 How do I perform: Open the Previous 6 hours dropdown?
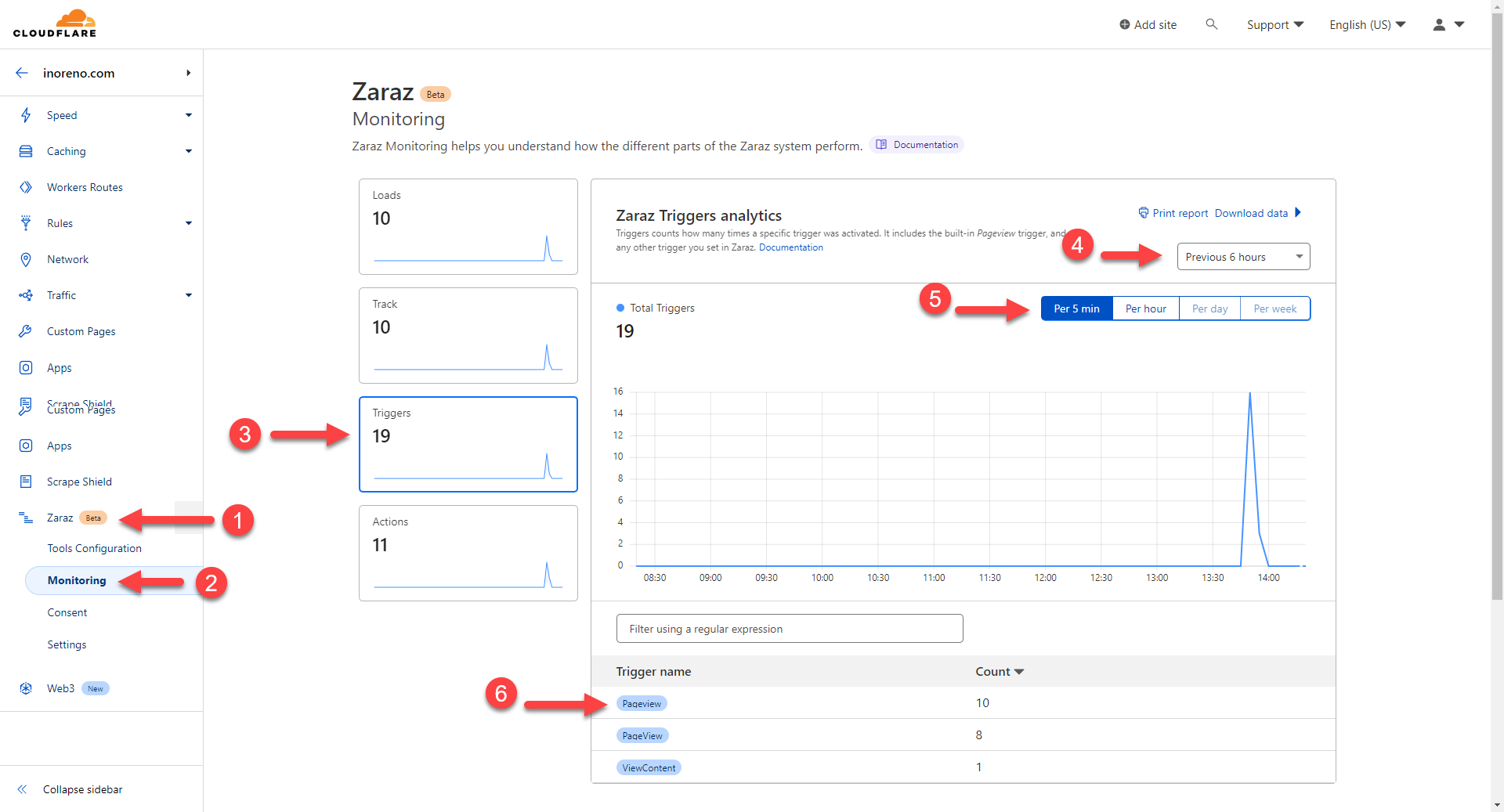tap(1243, 257)
